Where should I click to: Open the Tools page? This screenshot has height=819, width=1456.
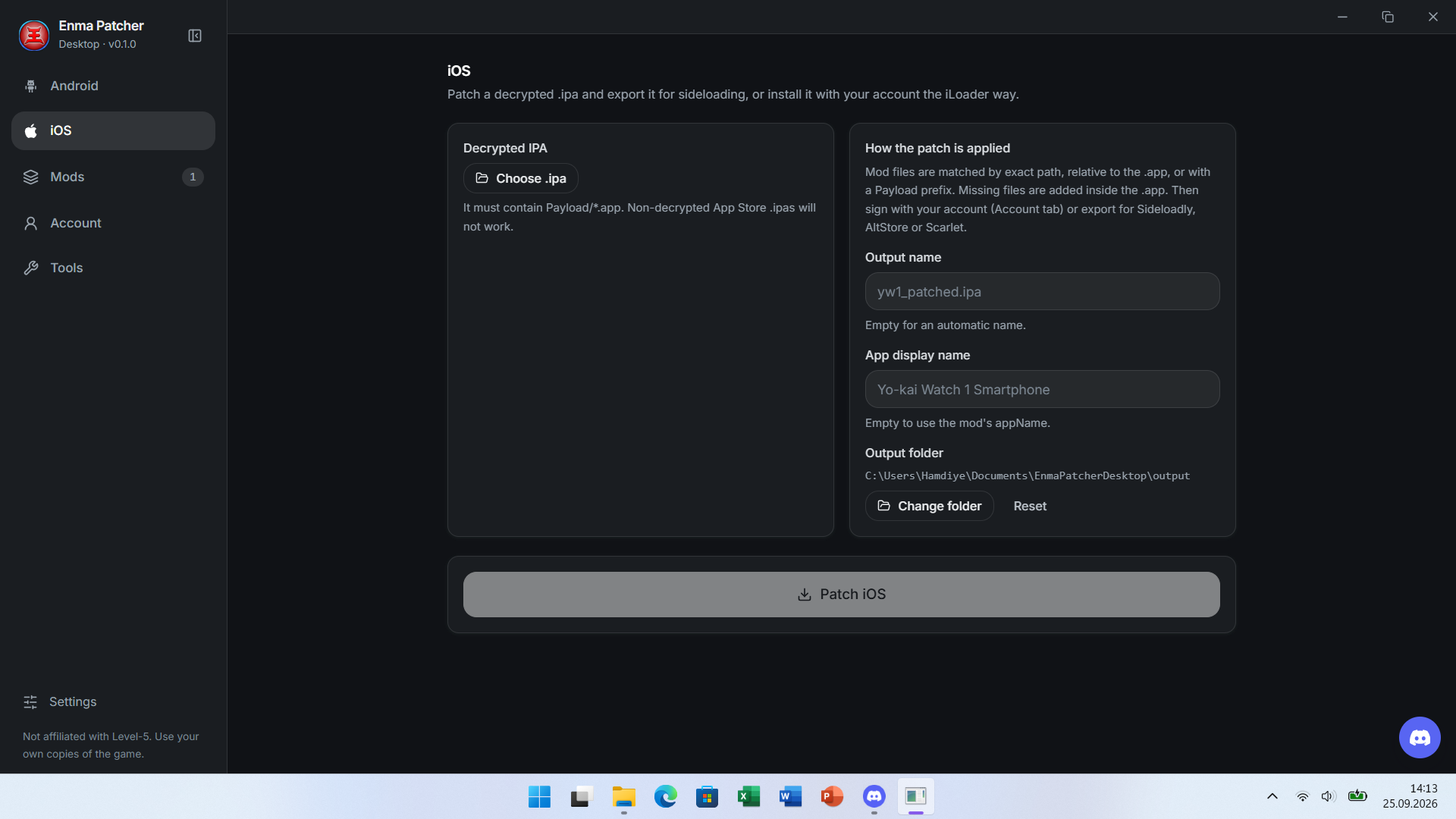point(113,268)
